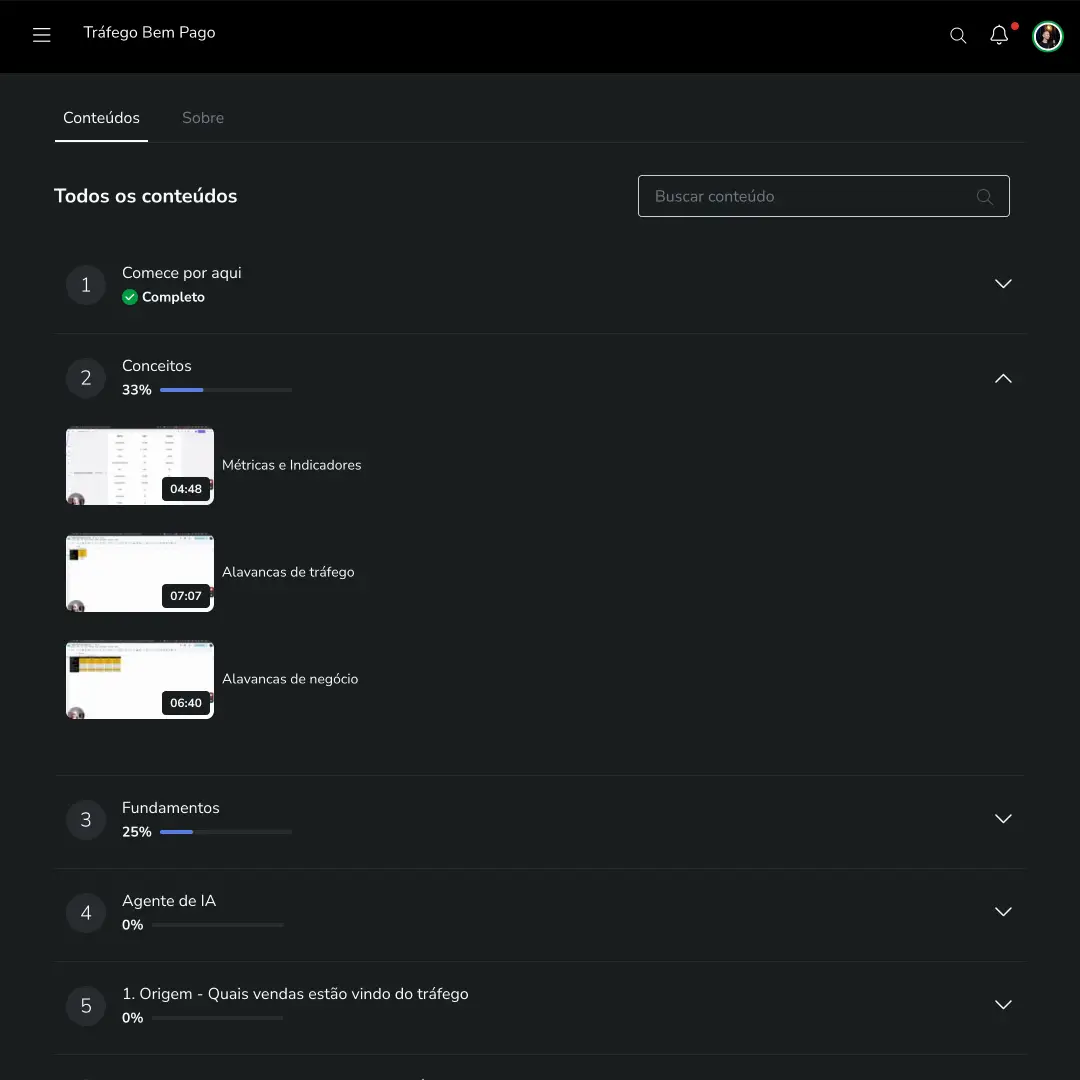Open the Alavancas de negócio lesson
Image resolution: width=1080 pixels, height=1080 pixels.
click(x=290, y=678)
